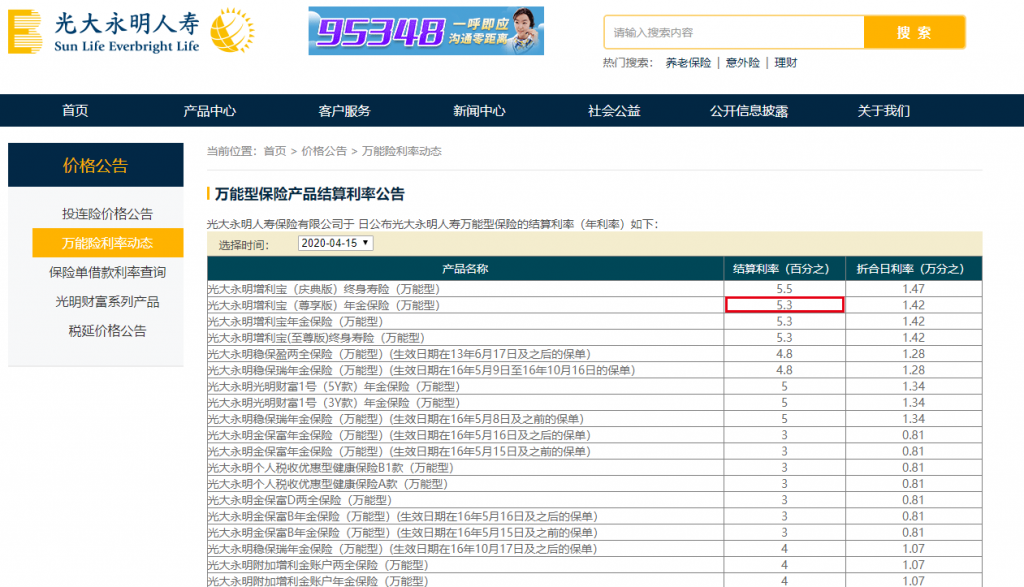Click the row 光大永明金保富D两全保险
Viewport: 1024px width, 587px height.
[x=594, y=500]
